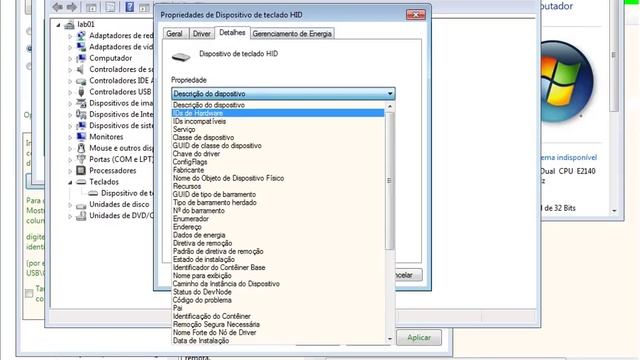This screenshot has width=640, height=360.
Task: Pick Estado de instalação option
Action: point(278,259)
